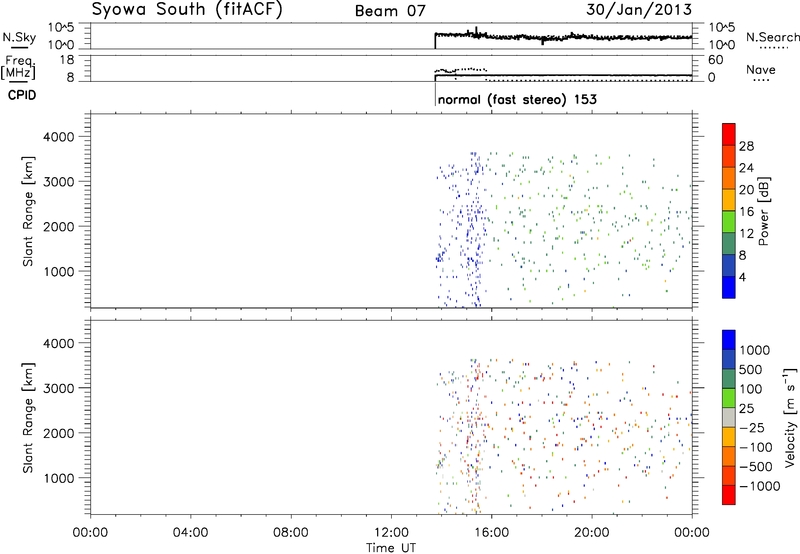The width and height of the screenshot is (800, 554).
Task: Pick the bright blue above-1000 velocity swatch
Action: (729, 340)
